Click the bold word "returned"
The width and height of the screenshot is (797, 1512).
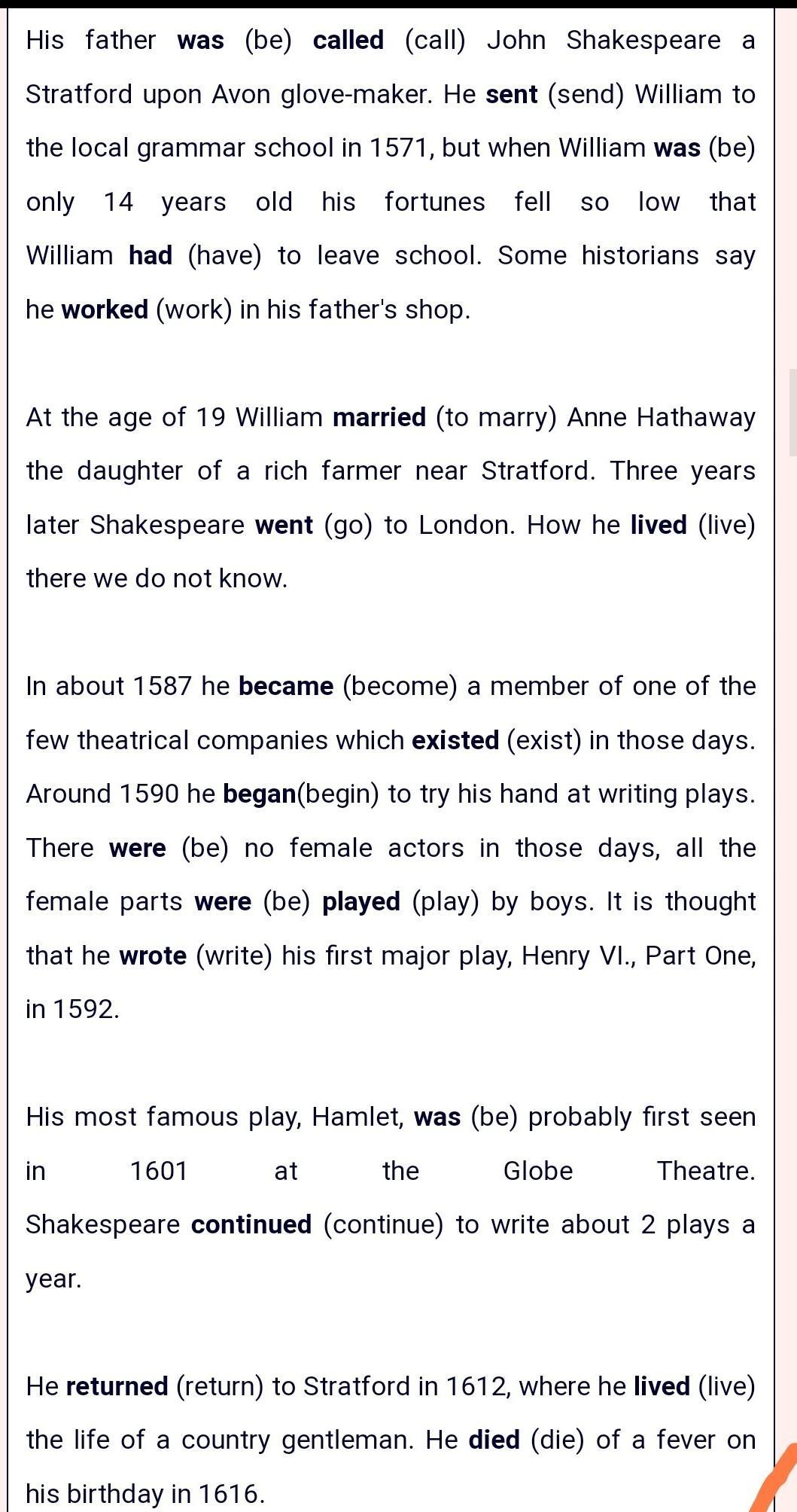click(117, 1387)
